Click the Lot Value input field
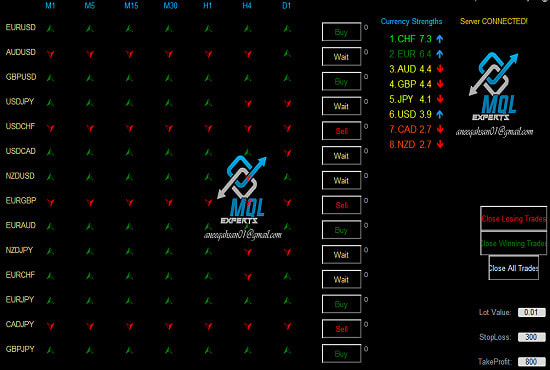 [x=531, y=312]
